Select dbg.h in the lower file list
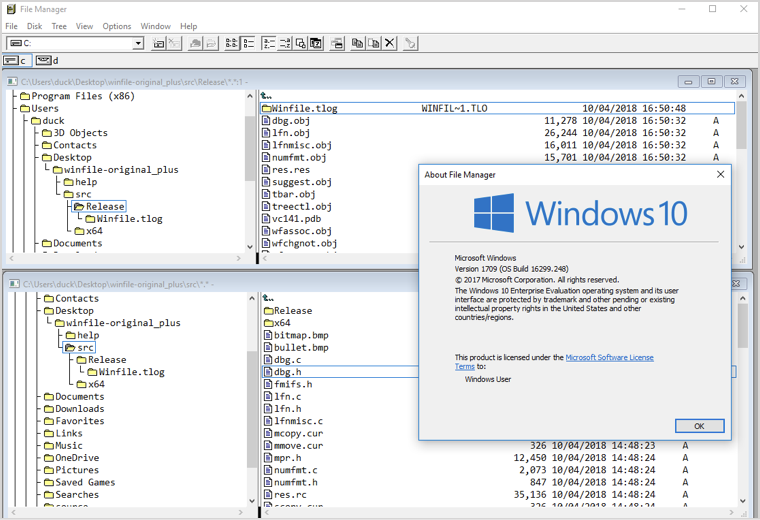The height and width of the screenshot is (520, 760). pos(283,372)
